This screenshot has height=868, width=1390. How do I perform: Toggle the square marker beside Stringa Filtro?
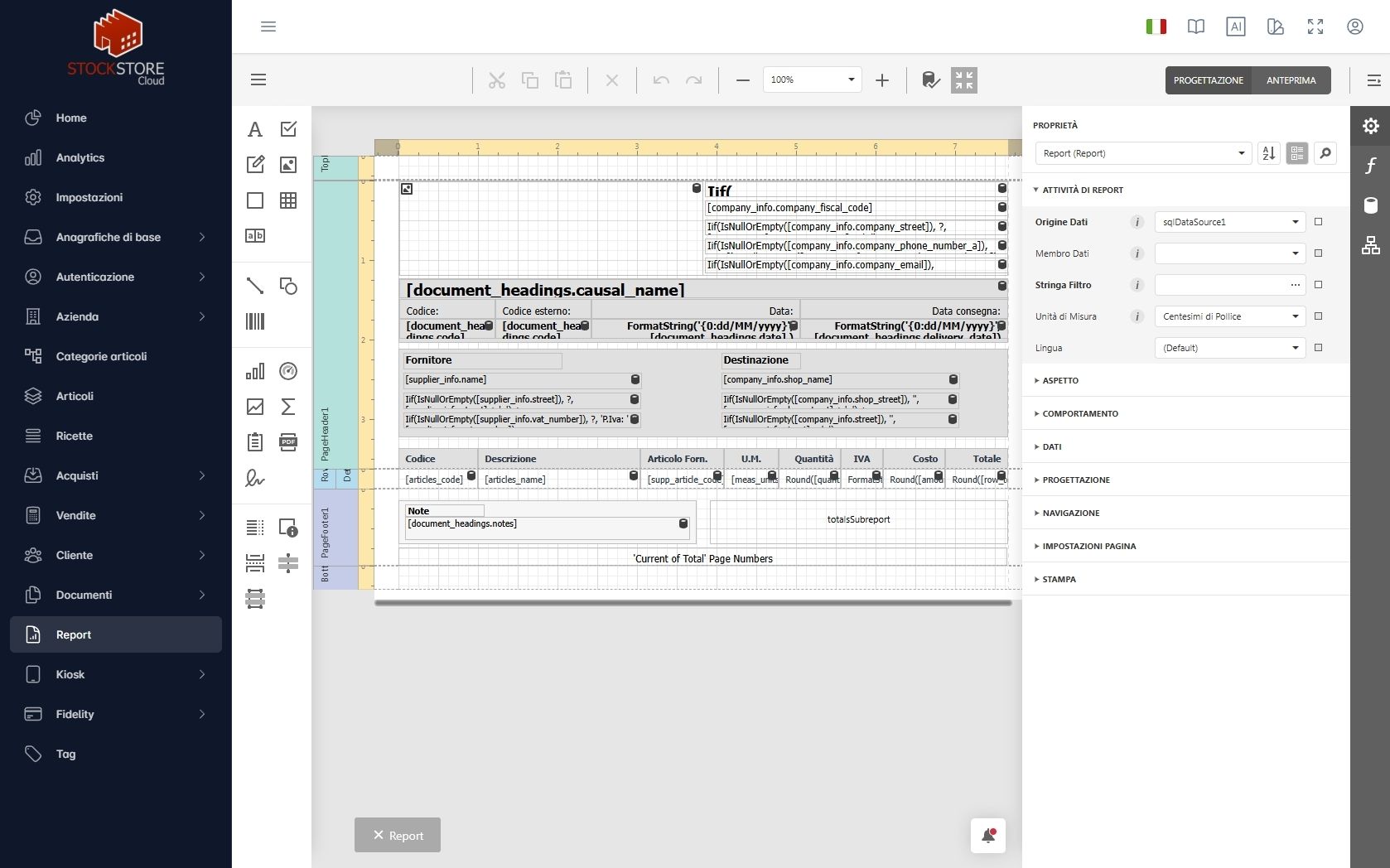click(1318, 285)
